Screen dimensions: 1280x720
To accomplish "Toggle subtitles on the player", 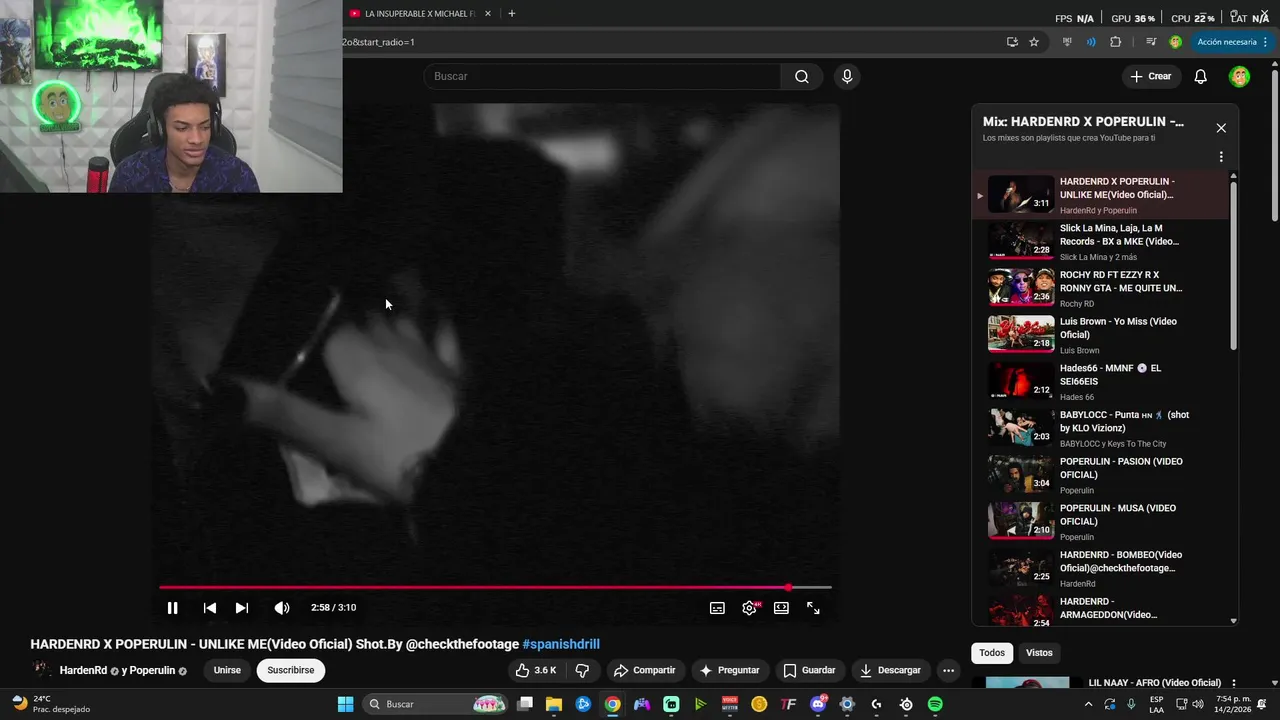I will click(717, 608).
